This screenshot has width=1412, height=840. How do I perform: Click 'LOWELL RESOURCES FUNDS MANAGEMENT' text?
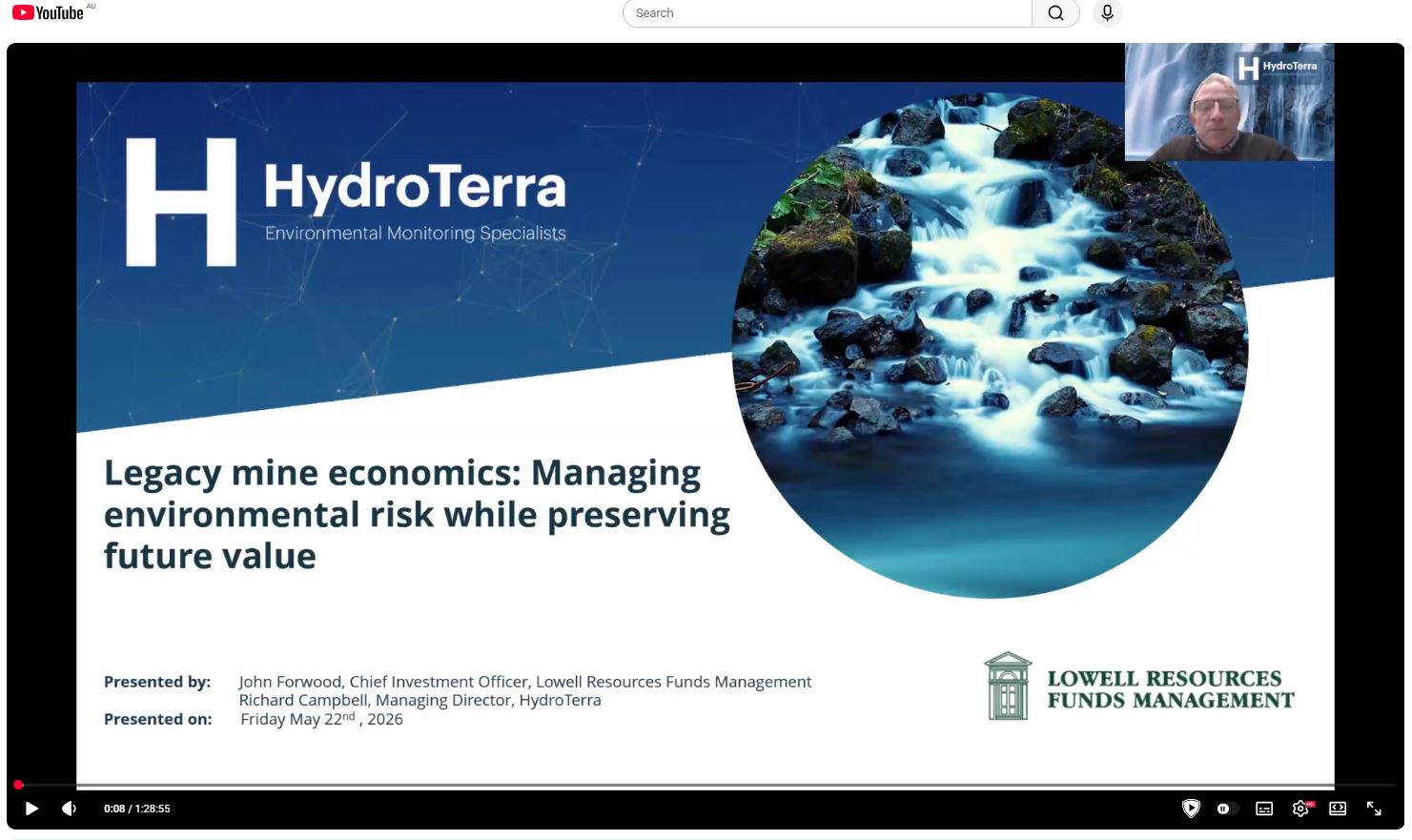[x=1171, y=689]
